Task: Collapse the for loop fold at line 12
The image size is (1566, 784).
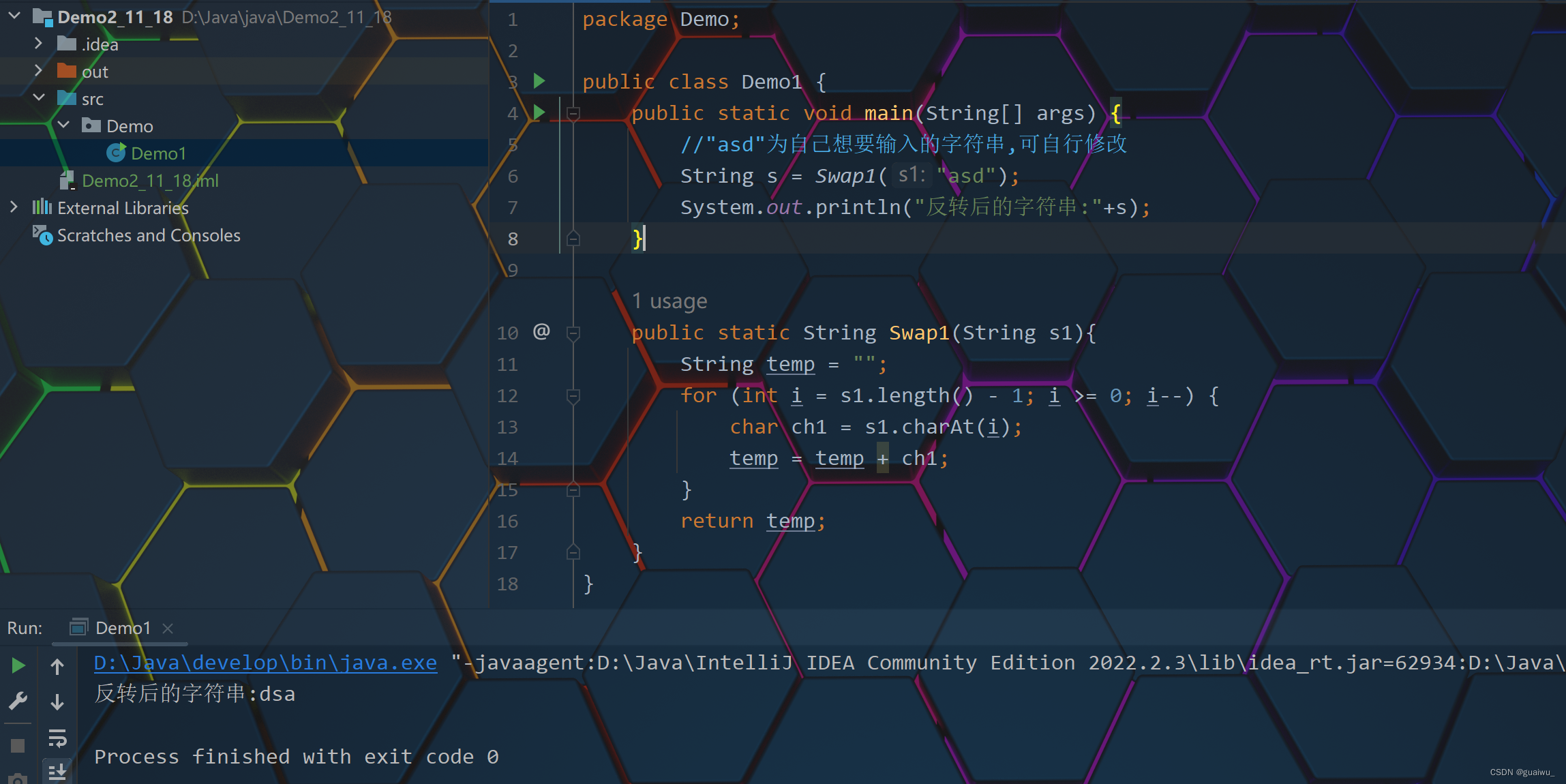Action: click(573, 395)
